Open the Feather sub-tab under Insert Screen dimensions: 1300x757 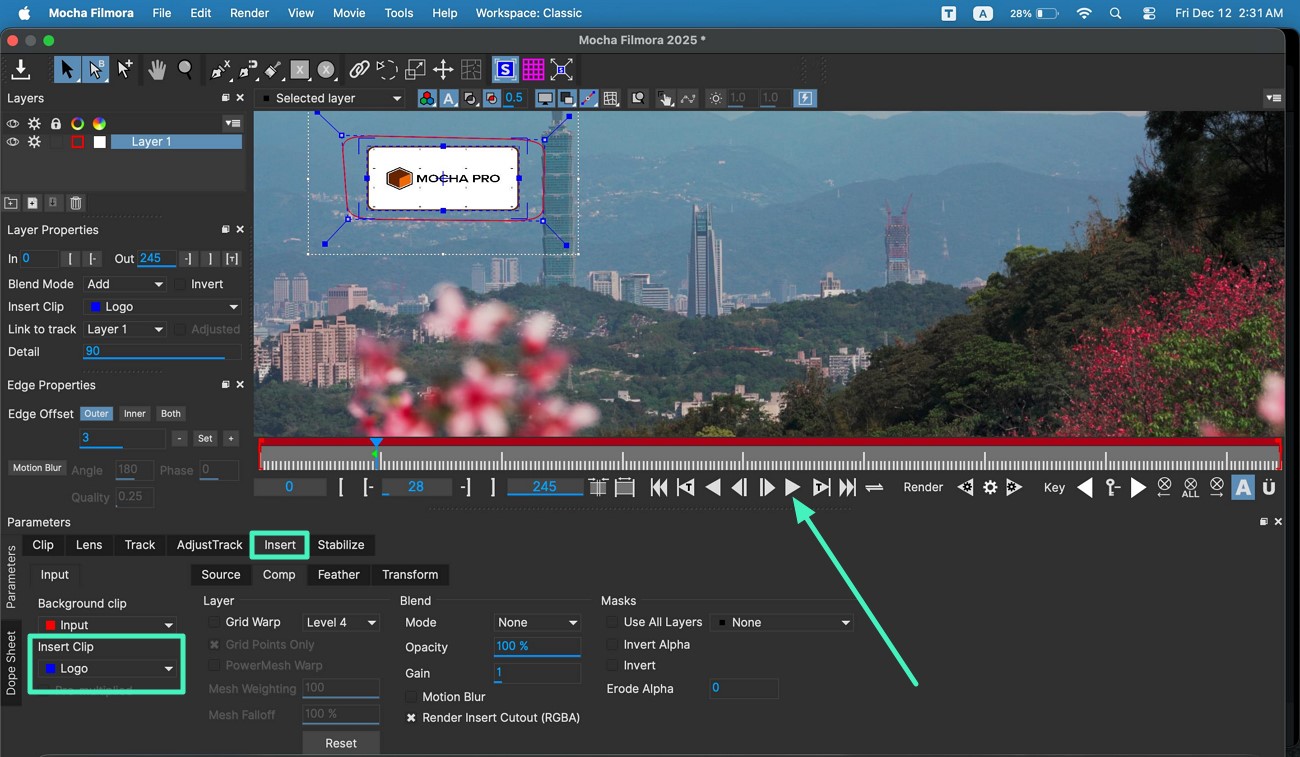[338, 574]
